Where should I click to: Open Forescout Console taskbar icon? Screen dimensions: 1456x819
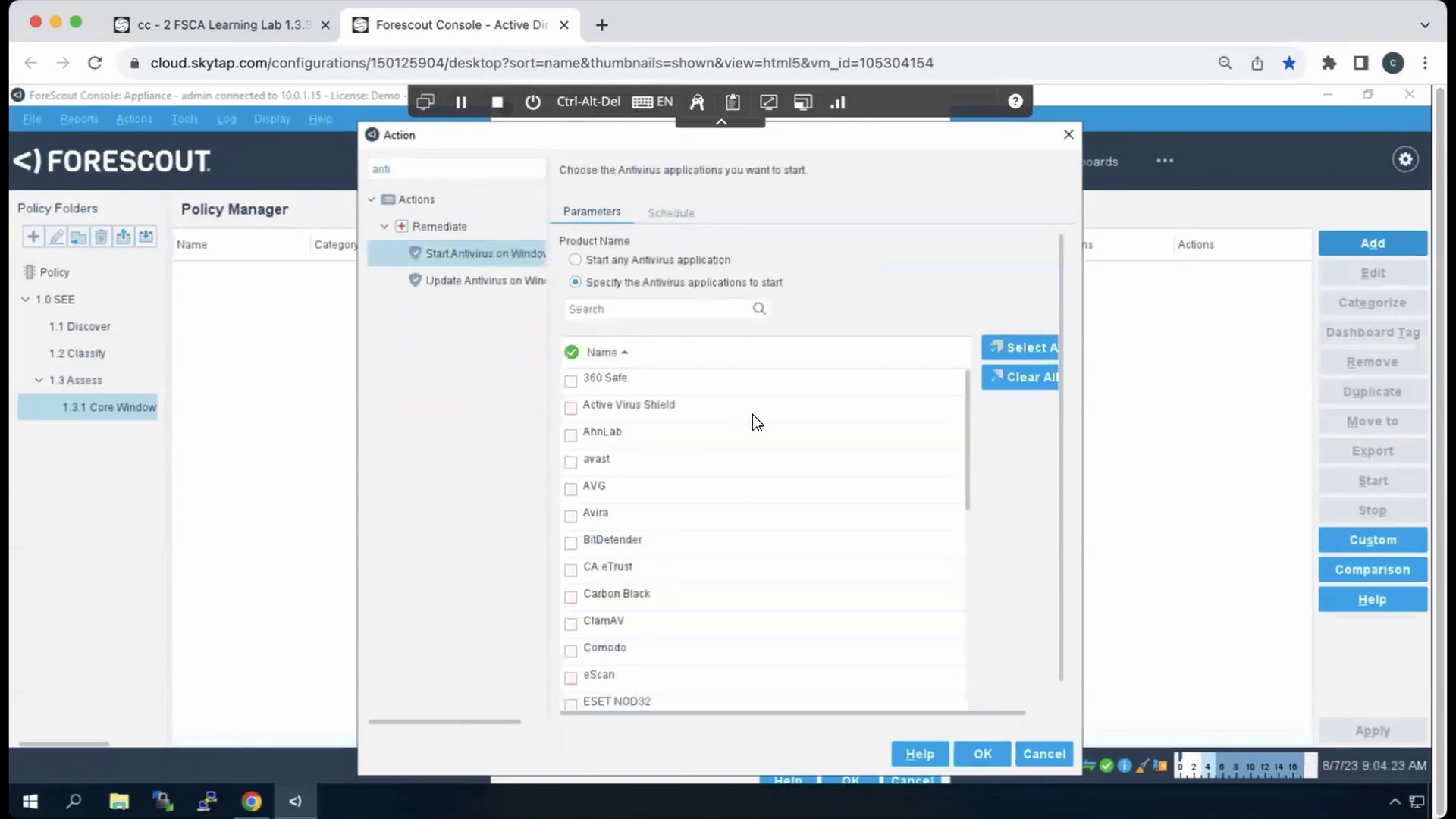click(x=295, y=801)
